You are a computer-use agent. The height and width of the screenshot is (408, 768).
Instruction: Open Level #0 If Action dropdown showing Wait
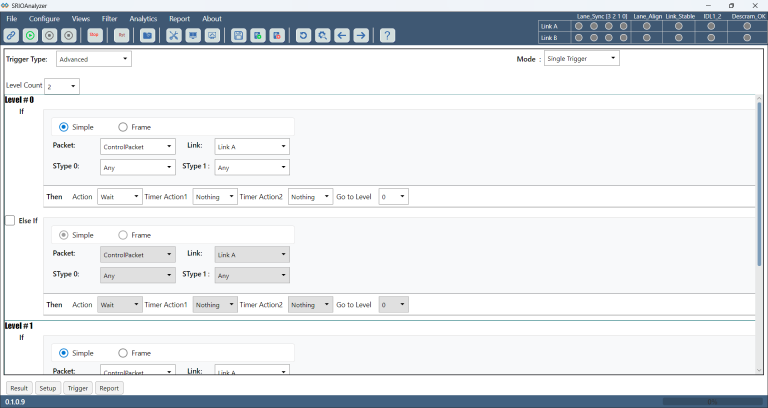[x=120, y=196]
